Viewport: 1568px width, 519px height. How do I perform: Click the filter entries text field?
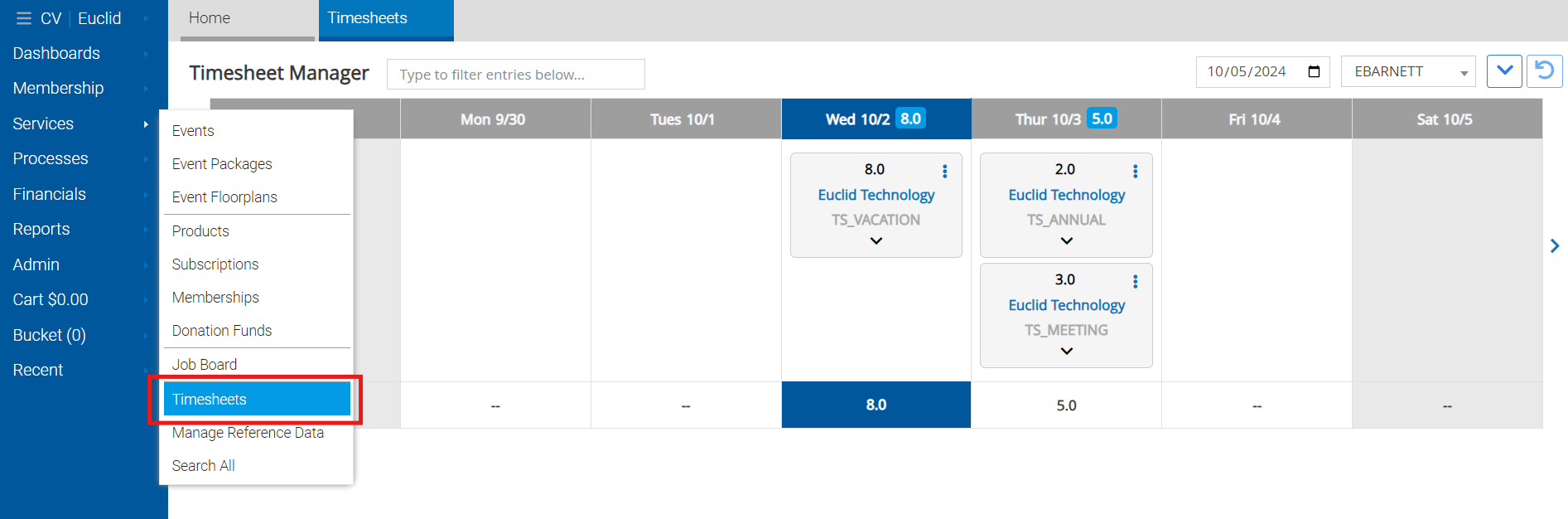point(516,75)
